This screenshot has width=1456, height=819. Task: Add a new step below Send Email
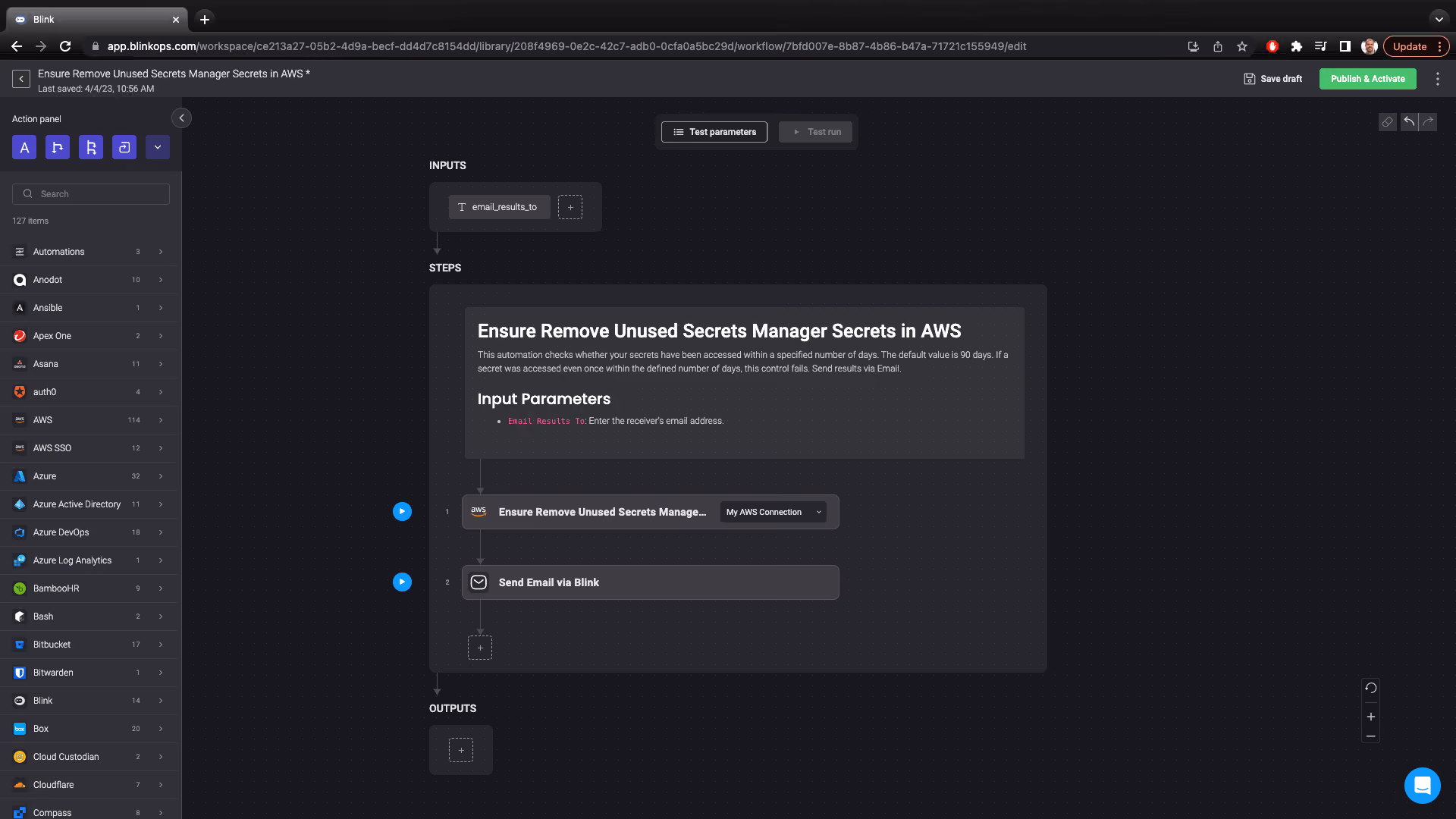coord(480,648)
